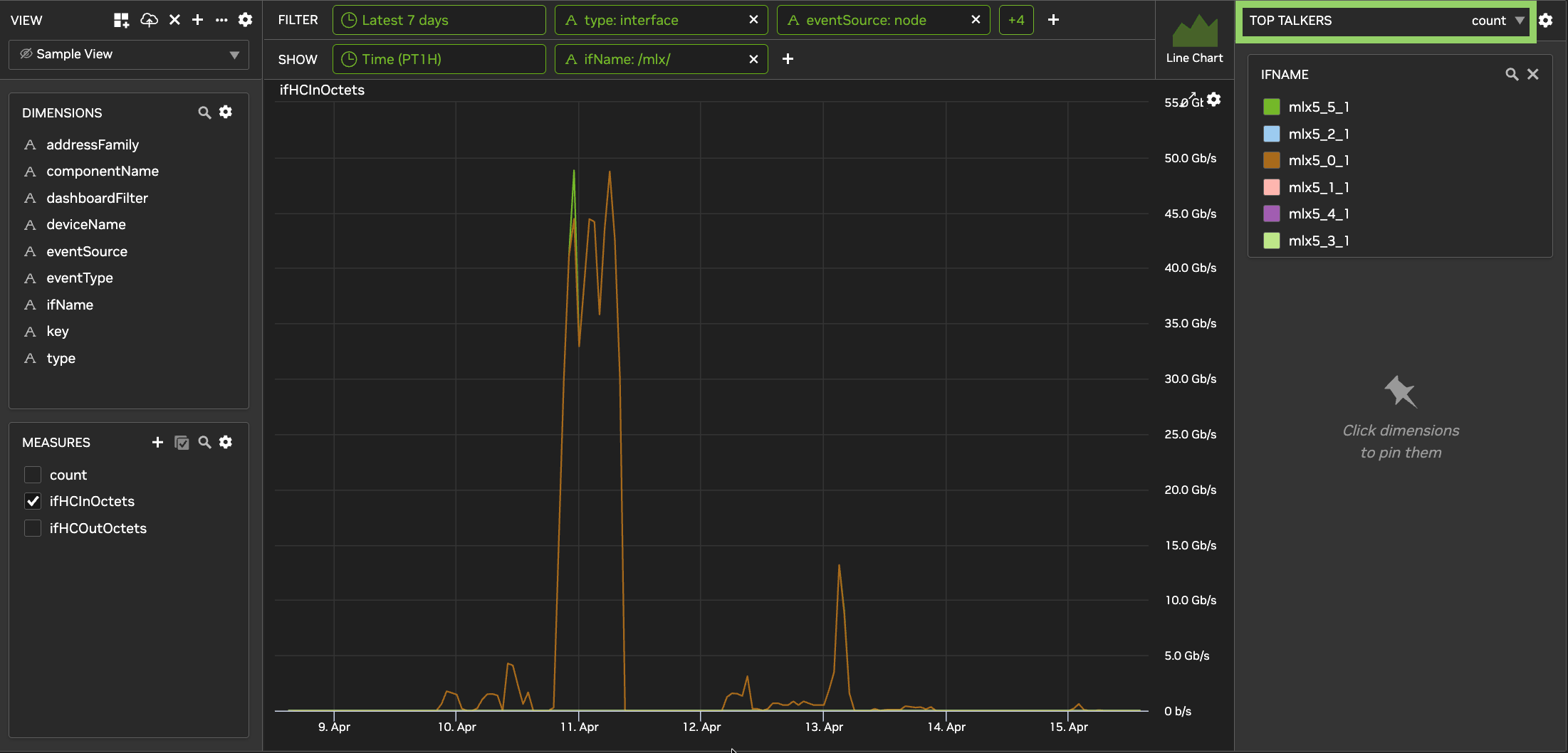Click the plus icon in the VIEW bar
The width and height of the screenshot is (1568, 753).
pyautogui.click(x=198, y=20)
